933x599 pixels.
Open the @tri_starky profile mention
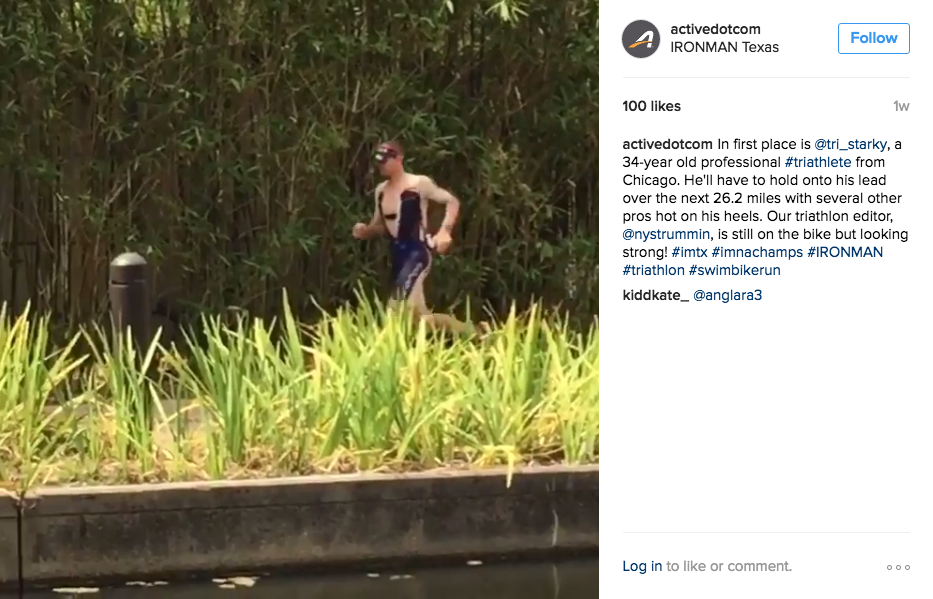850,145
